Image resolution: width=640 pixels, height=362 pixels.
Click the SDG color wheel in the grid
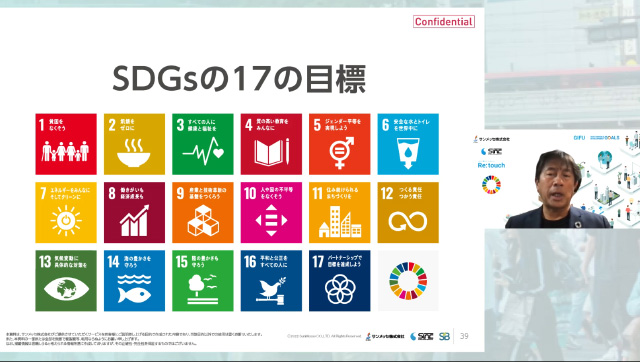click(408, 281)
